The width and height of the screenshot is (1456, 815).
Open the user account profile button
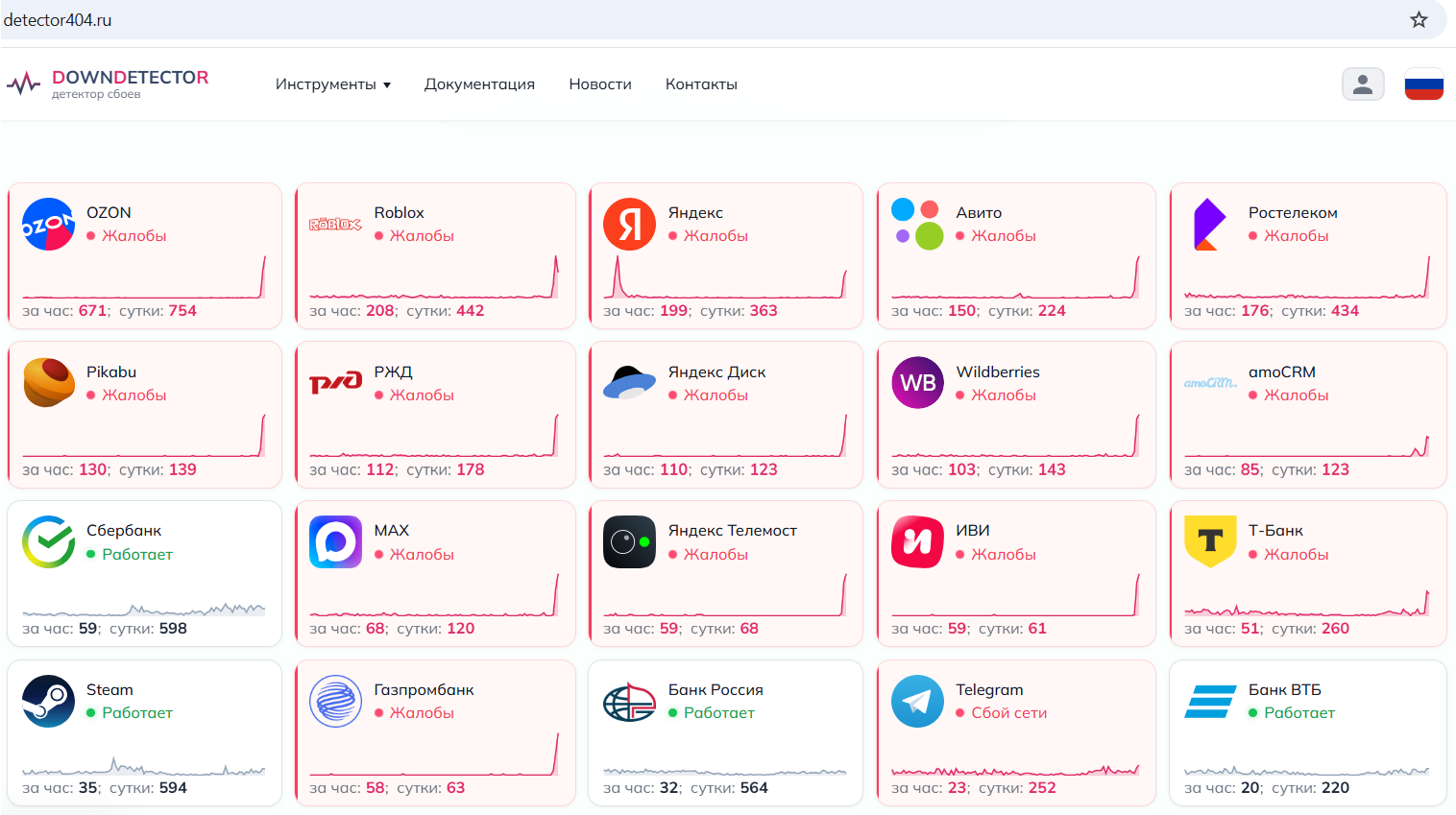tap(1363, 84)
